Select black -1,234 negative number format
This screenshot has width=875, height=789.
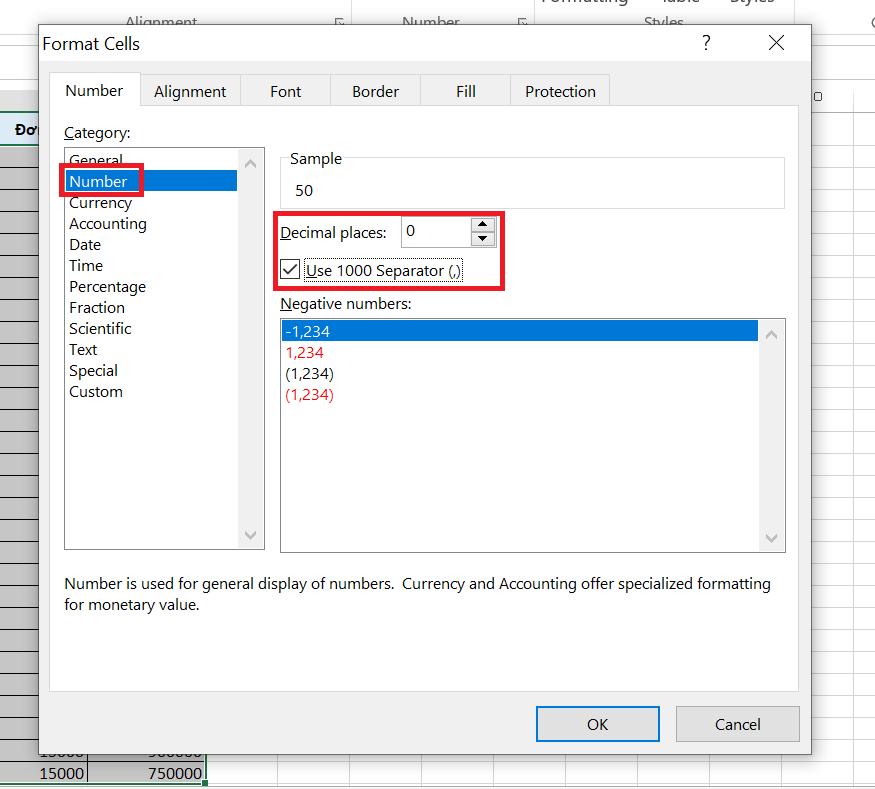coord(520,331)
